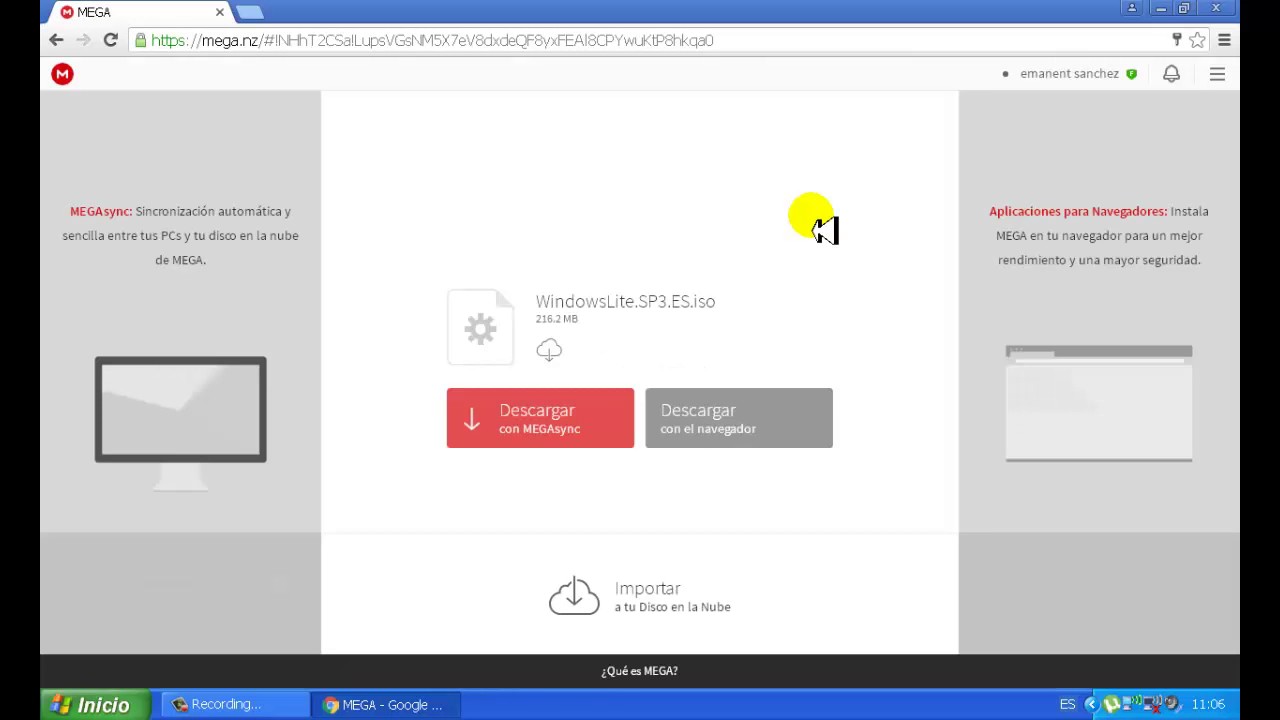Open the emanent sanchez account name
The height and width of the screenshot is (720, 1280).
click(1069, 74)
